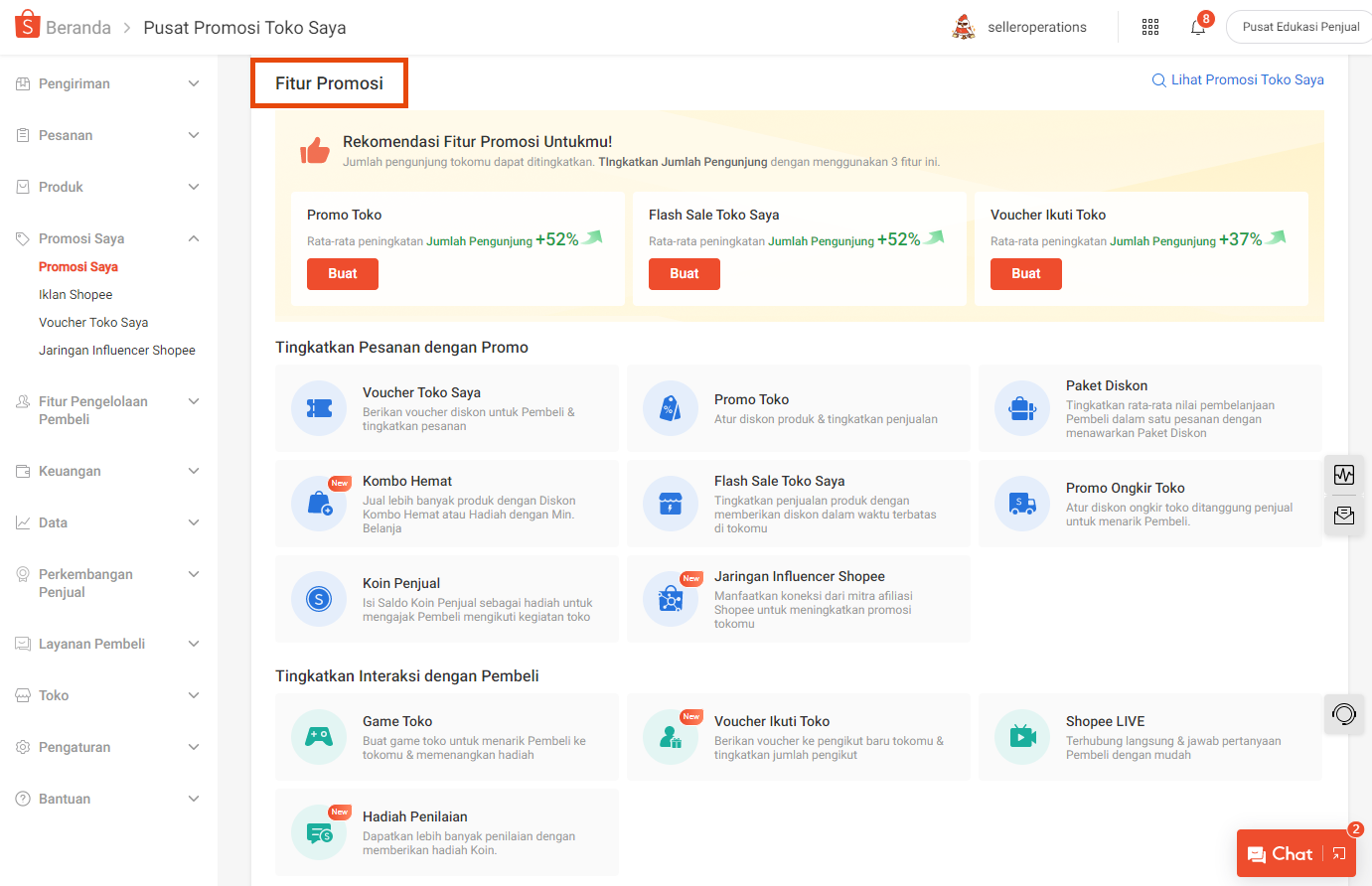The image size is (1372, 886).
Task: Click the Promo Toko price-tag icon
Action: pyautogui.click(x=671, y=408)
